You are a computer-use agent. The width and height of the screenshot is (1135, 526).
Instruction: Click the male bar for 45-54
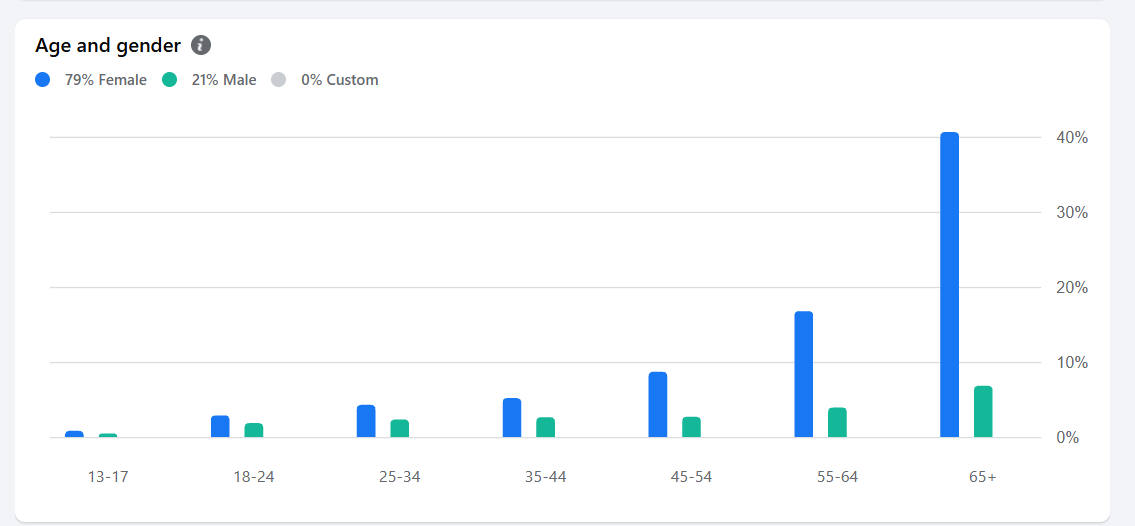691,427
